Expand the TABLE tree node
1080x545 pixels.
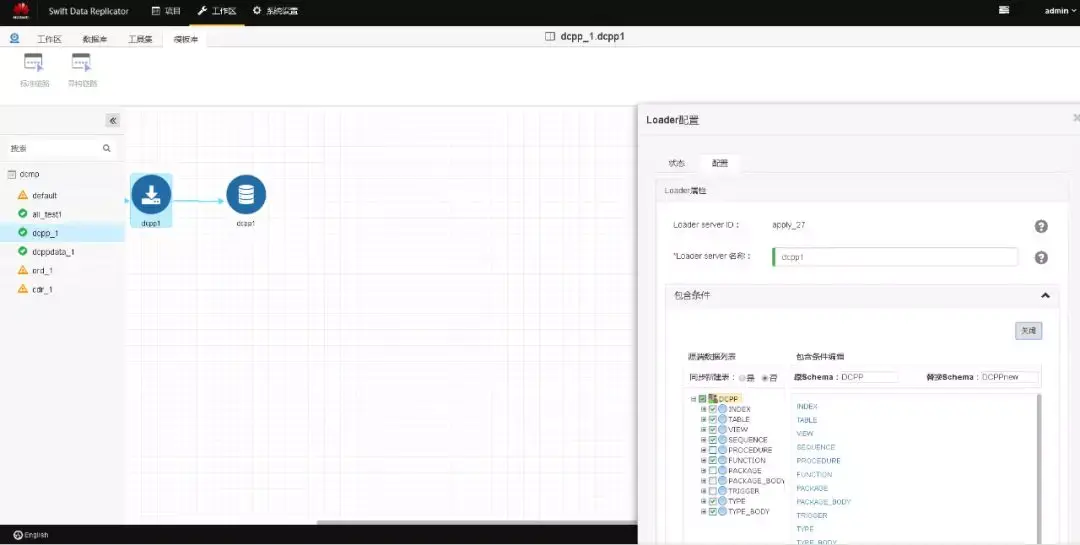pos(703,419)
